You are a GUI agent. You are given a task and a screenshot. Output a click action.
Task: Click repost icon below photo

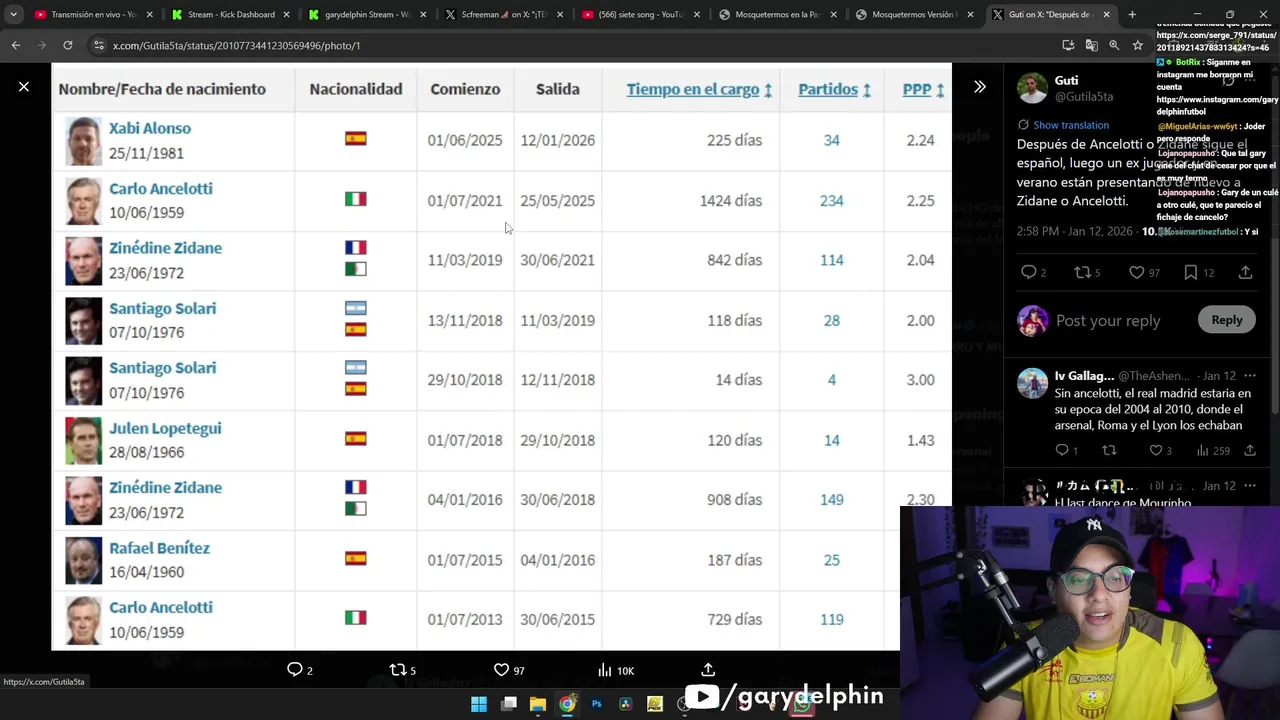(397, 670)
